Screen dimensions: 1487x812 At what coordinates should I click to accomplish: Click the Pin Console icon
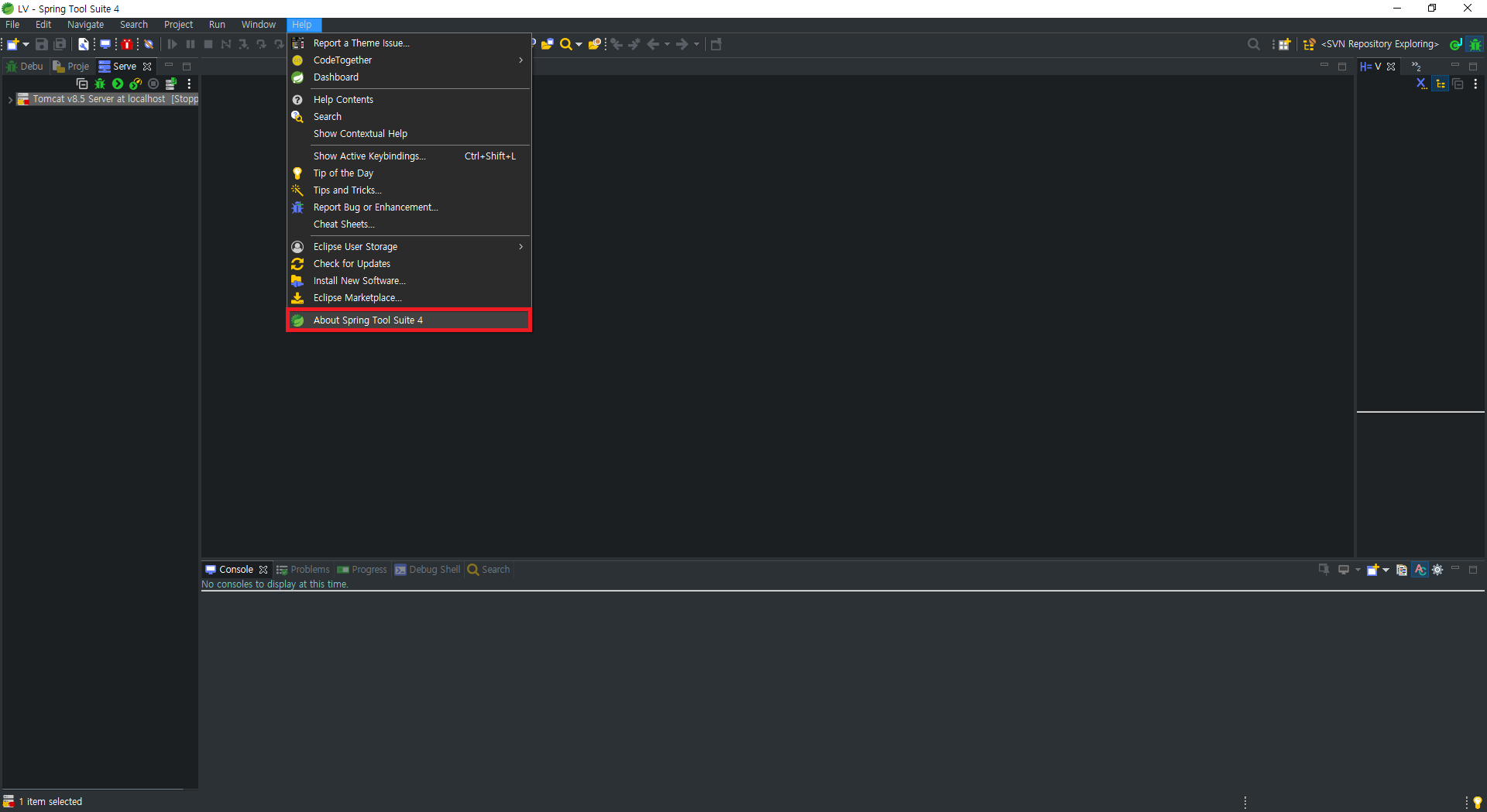coord(1324,570)
